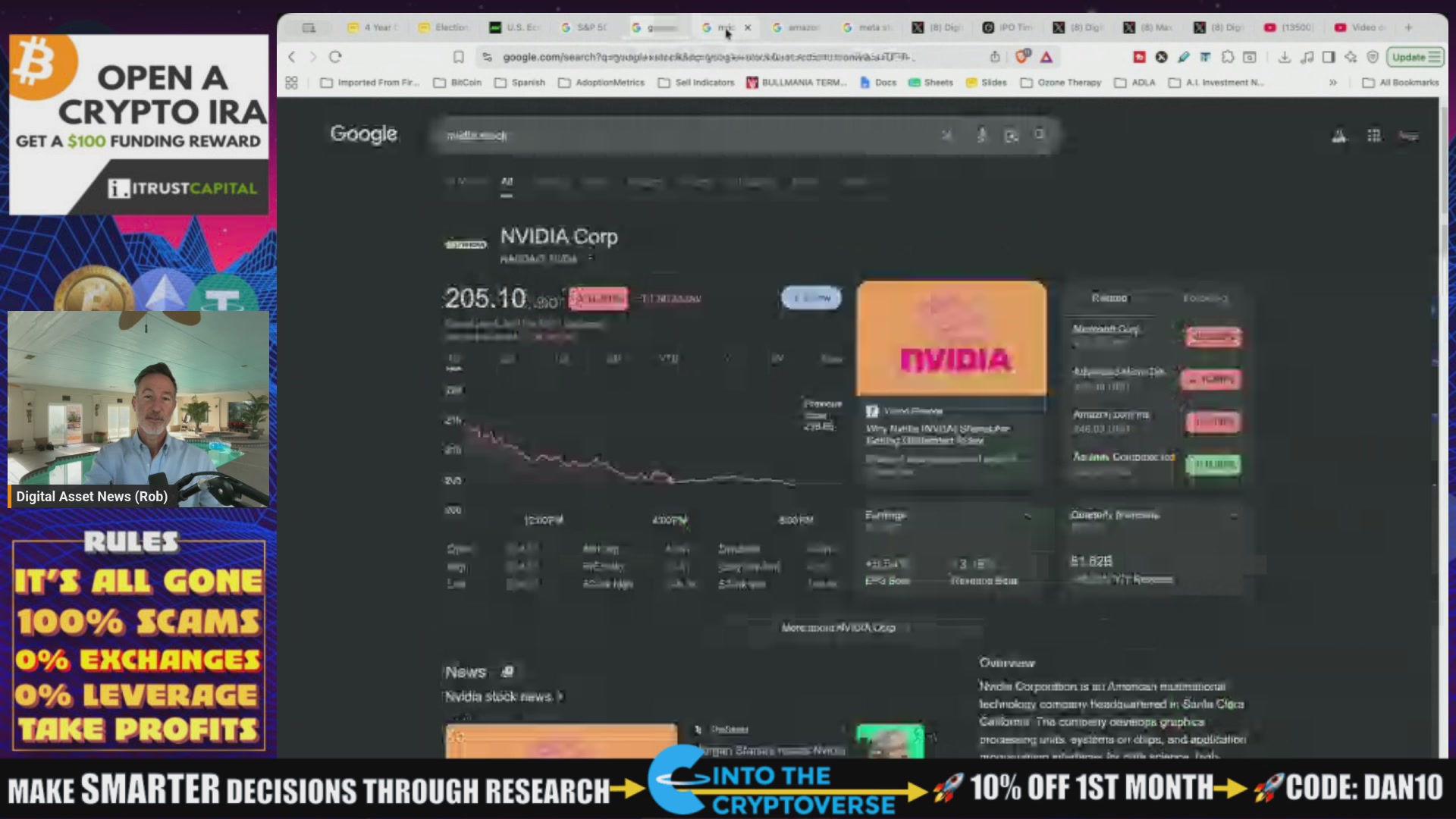1456x819 pixels.
Task: Open the All Bookmarks folder
Action: pyautogui.click(x=1401, y=83)
